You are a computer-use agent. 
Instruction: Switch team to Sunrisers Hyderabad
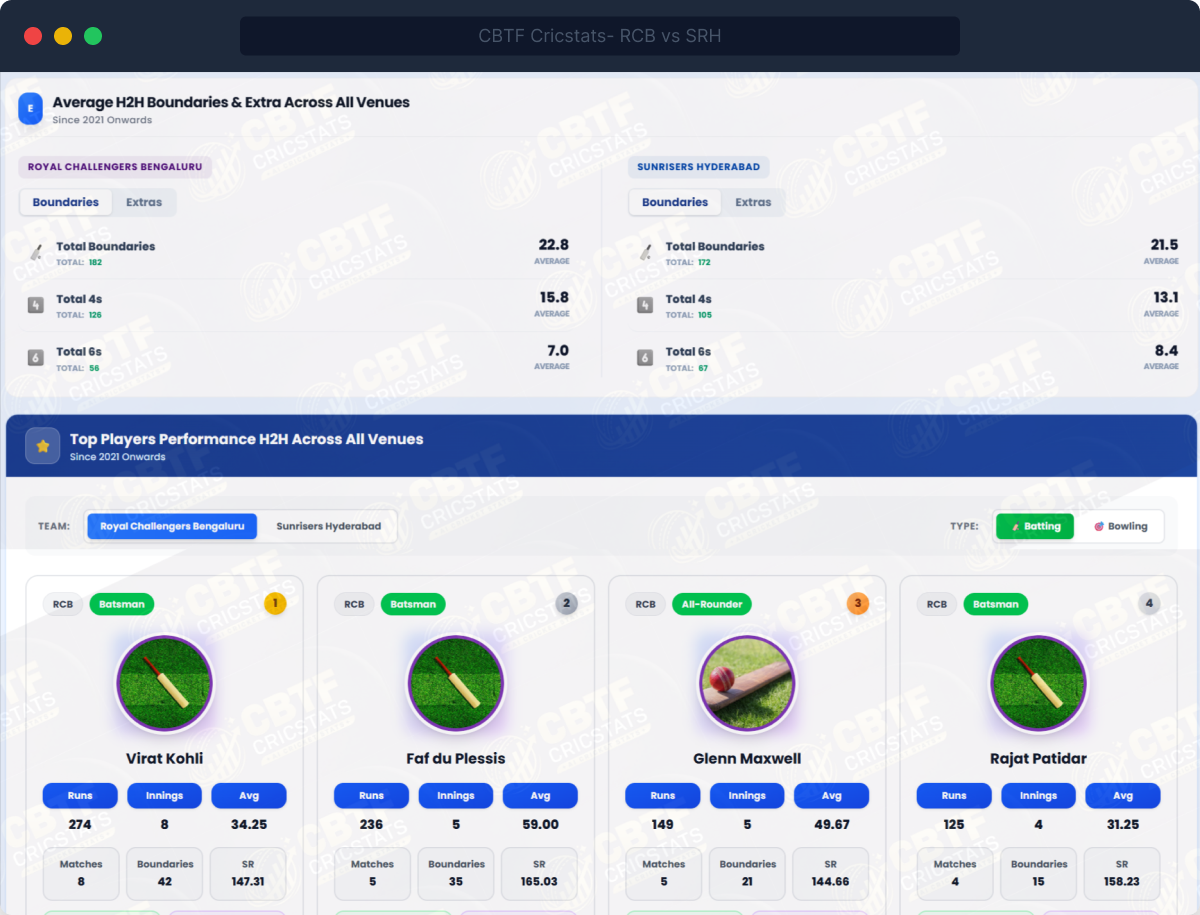328,526
